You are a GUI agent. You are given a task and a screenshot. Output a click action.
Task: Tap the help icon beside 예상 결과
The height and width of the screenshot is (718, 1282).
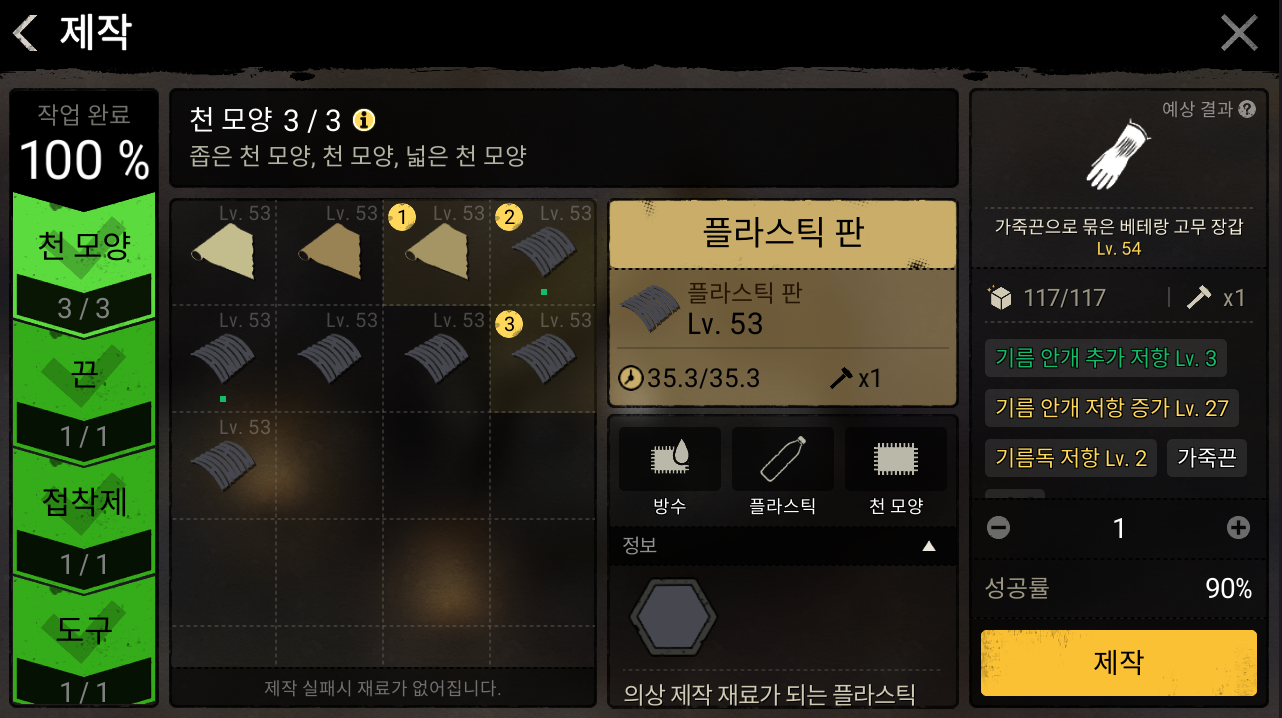coord(1246,110)
